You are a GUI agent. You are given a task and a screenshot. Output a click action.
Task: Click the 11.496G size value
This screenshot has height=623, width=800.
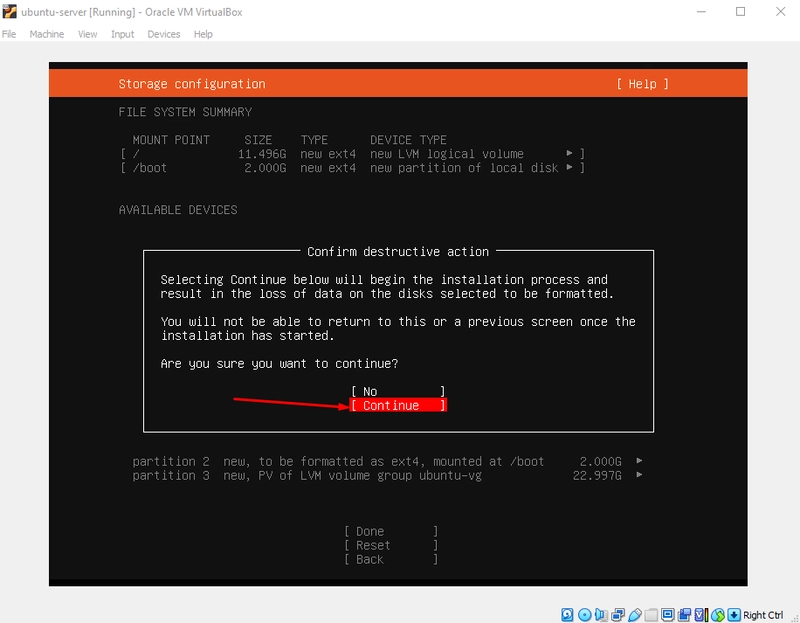tap(262, 154)
